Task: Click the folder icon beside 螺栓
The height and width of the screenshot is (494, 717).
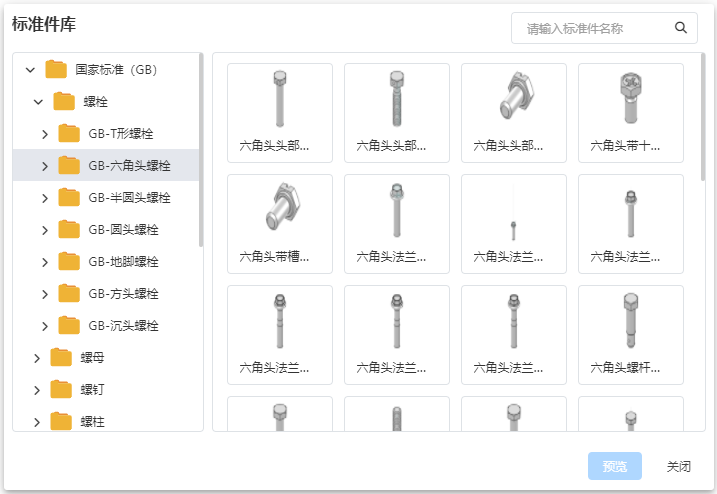Action: 64,102
